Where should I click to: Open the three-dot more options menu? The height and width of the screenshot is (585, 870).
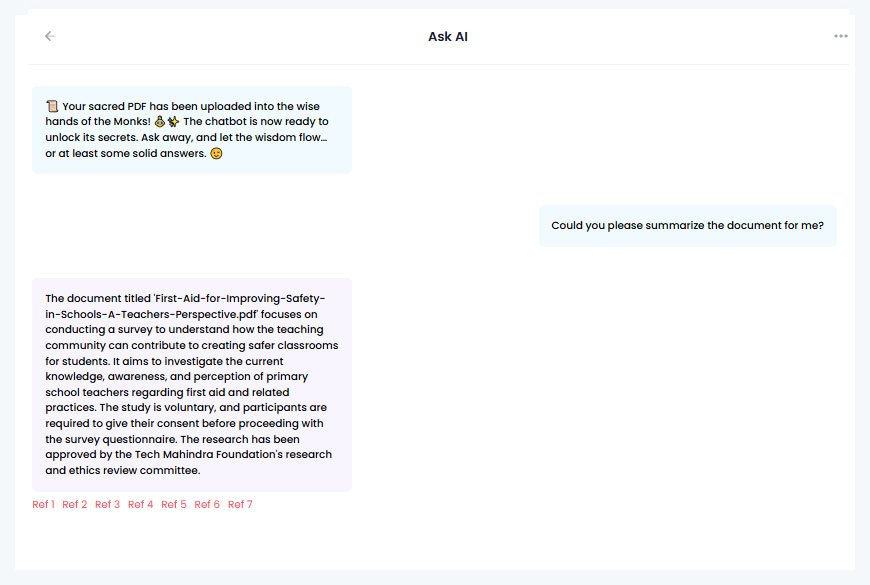(841, 36)
